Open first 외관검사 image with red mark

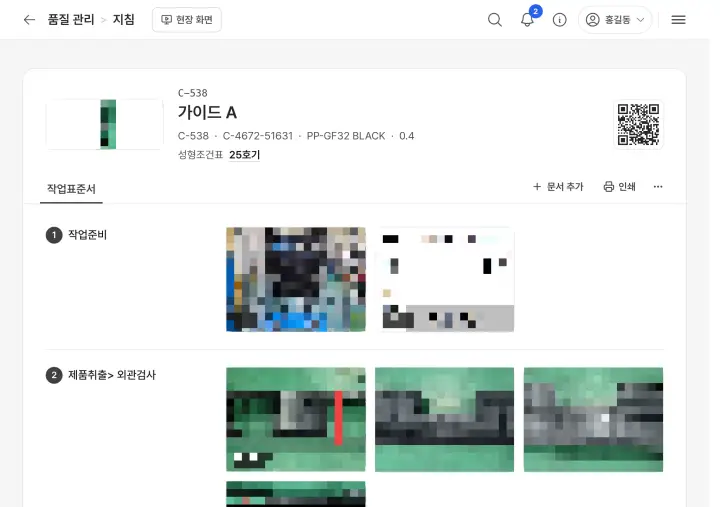pyautogui.click(x=296, y=419)
